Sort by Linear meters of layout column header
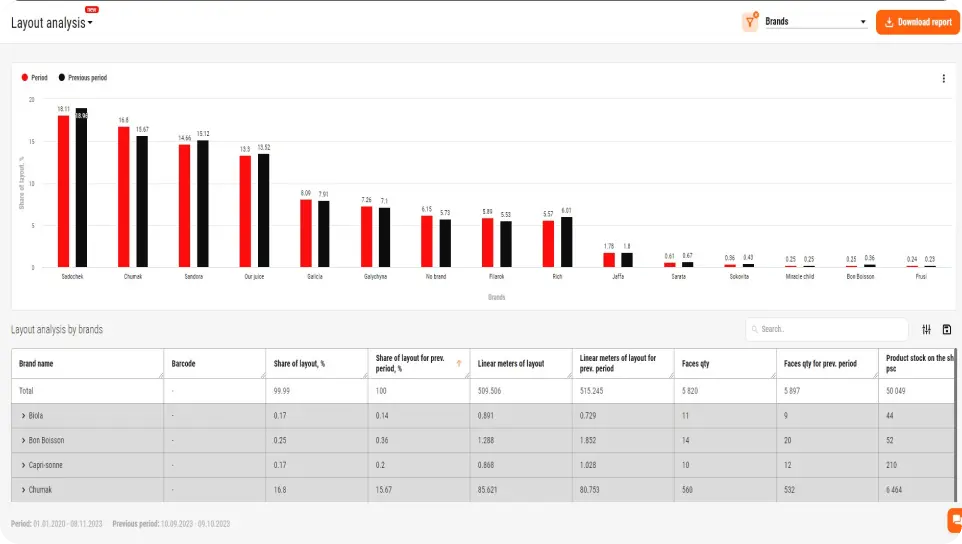This screenshot has width=962, height=544. point(511,363)
